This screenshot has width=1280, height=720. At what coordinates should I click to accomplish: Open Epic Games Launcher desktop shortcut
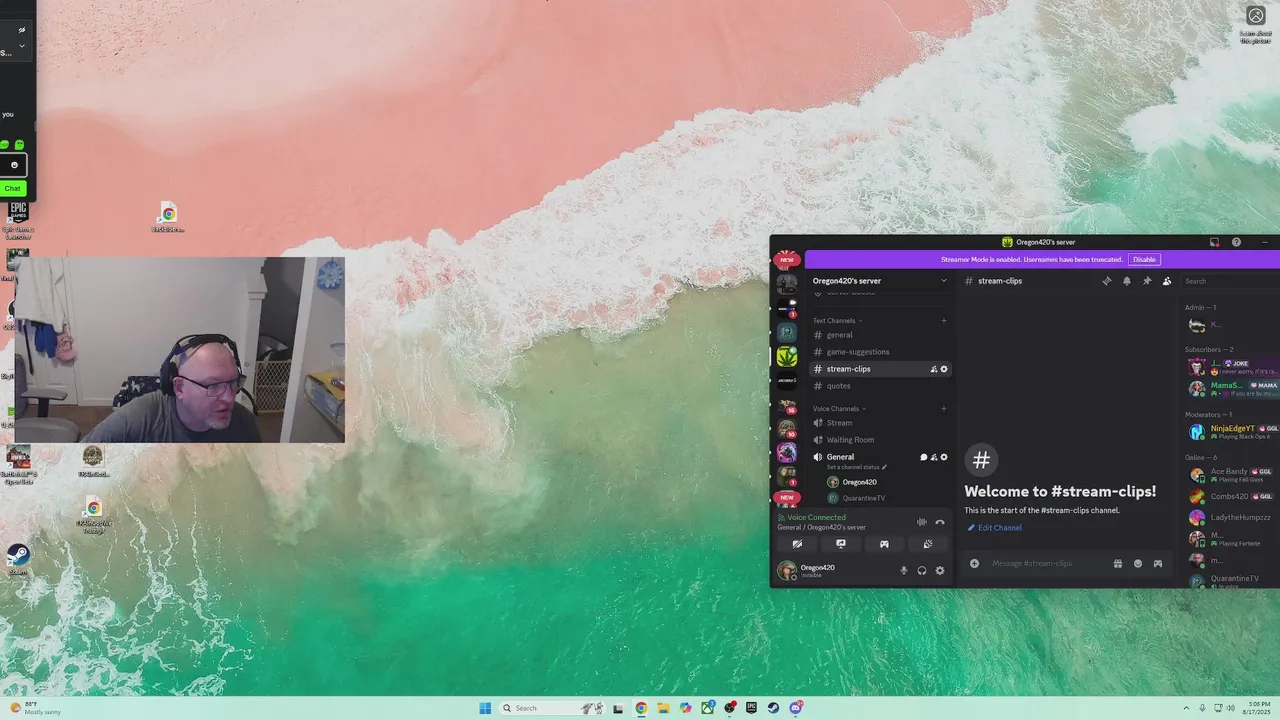click(x=18, y=220)
